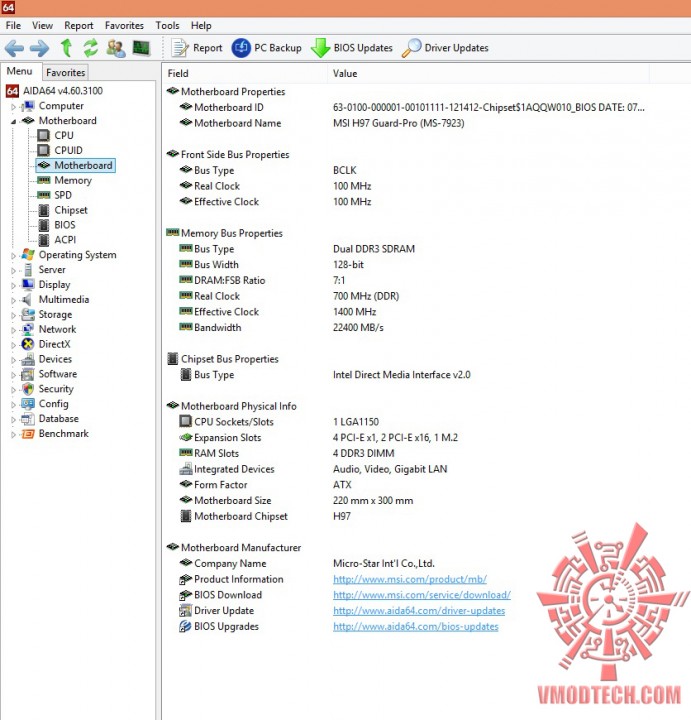Expand the Server tree node
This screenshot has height=720, width=691.
coord(13,271)
